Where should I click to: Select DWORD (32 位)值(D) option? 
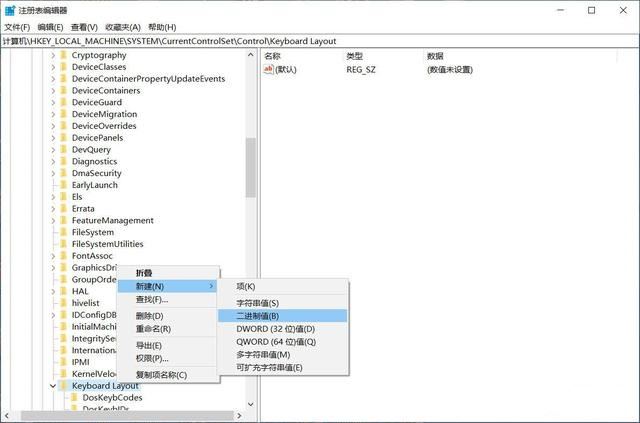[x=275, y=328]
